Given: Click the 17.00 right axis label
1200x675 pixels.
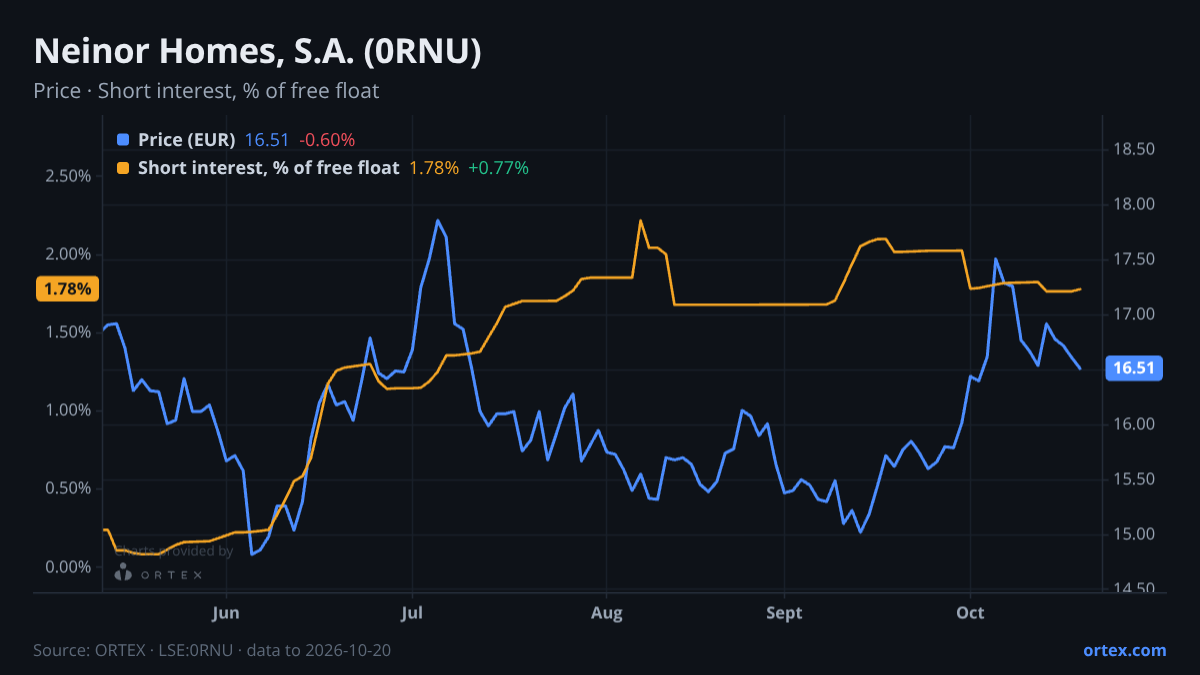Looking at the screenshot, I should 1134,315.
